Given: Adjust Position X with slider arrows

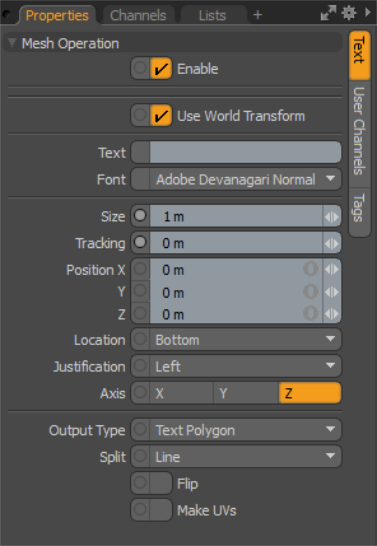Looking at the screenshot, I should coord(331,270).
